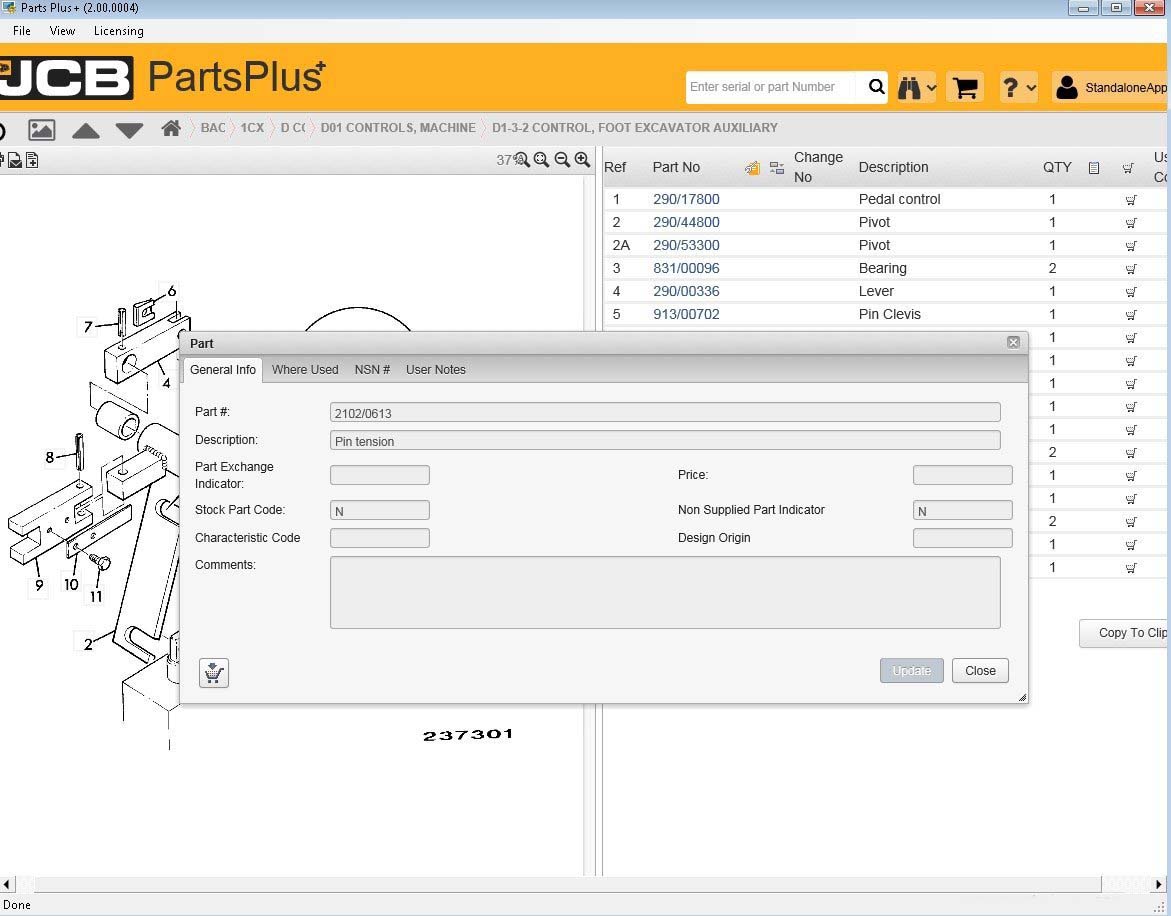Go to previous page with up arrow
Image resolution: width=1171 pixels, height=916 pixels.
tap(86, 131)
